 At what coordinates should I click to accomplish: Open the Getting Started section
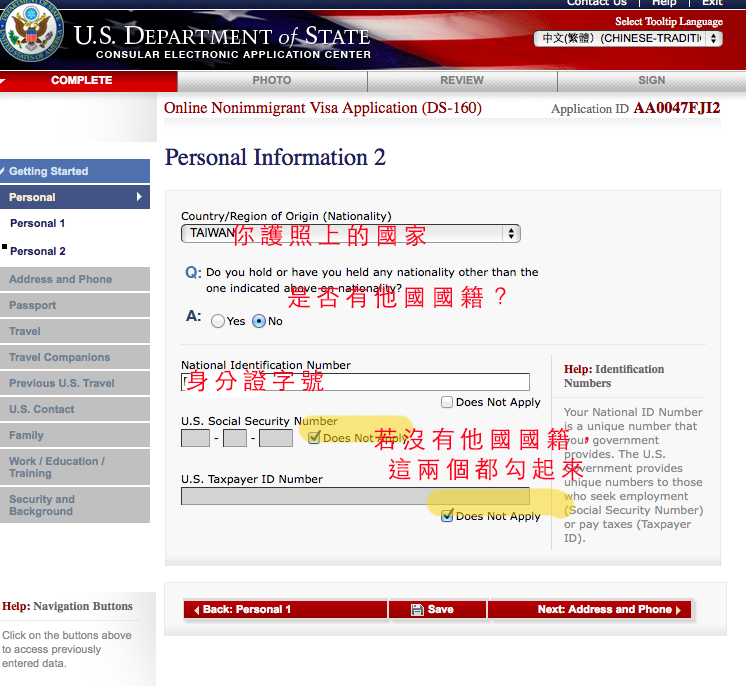pyautogui.click(x=75, y=171)
